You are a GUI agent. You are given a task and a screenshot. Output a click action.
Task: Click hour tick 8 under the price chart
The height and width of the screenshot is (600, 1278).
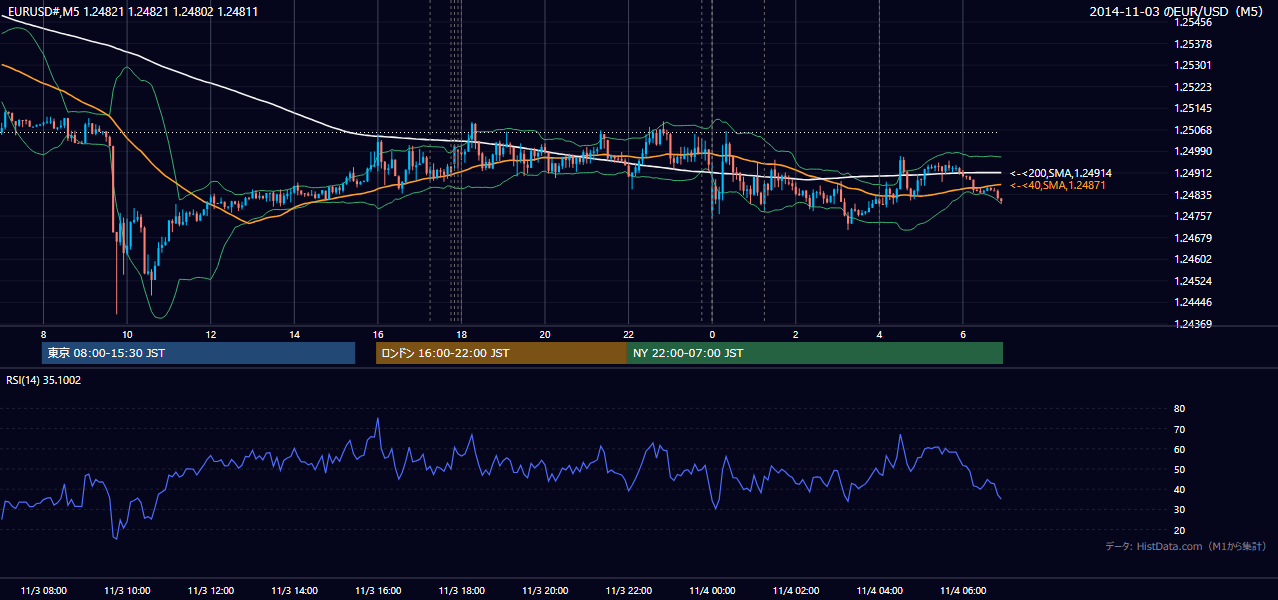[43, 333]
